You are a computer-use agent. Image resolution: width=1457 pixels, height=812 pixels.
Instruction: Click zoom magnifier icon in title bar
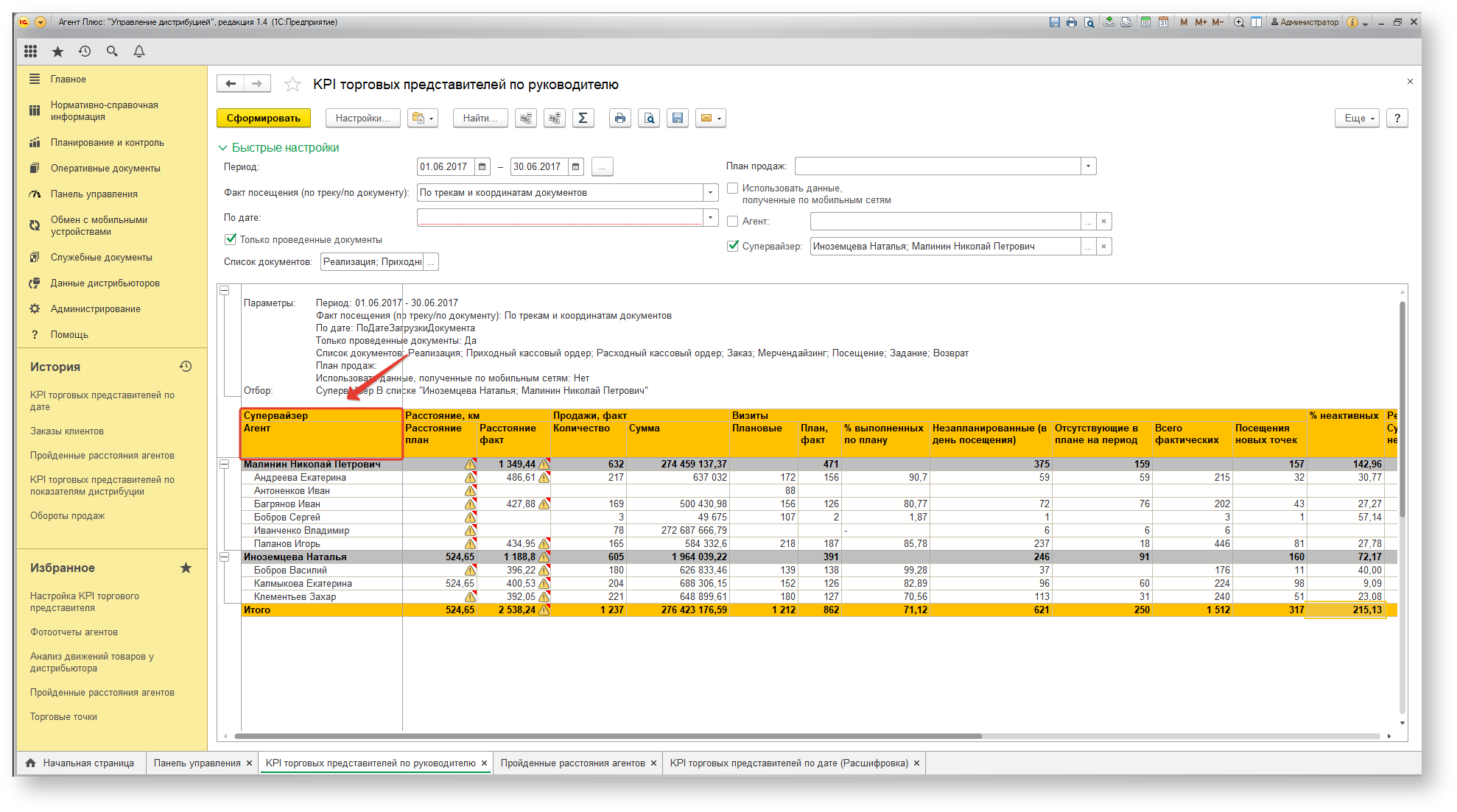pos(1239,22)
